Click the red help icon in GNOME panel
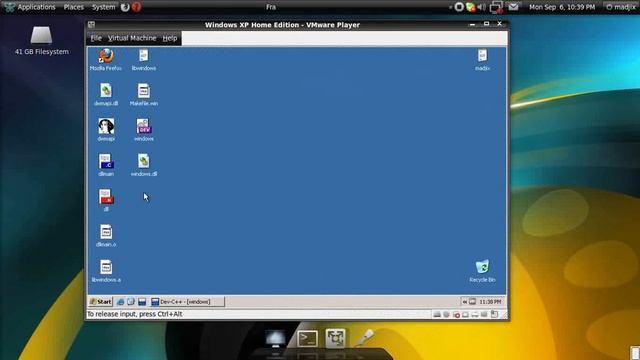Screen dimensions: 640x360 137,7
